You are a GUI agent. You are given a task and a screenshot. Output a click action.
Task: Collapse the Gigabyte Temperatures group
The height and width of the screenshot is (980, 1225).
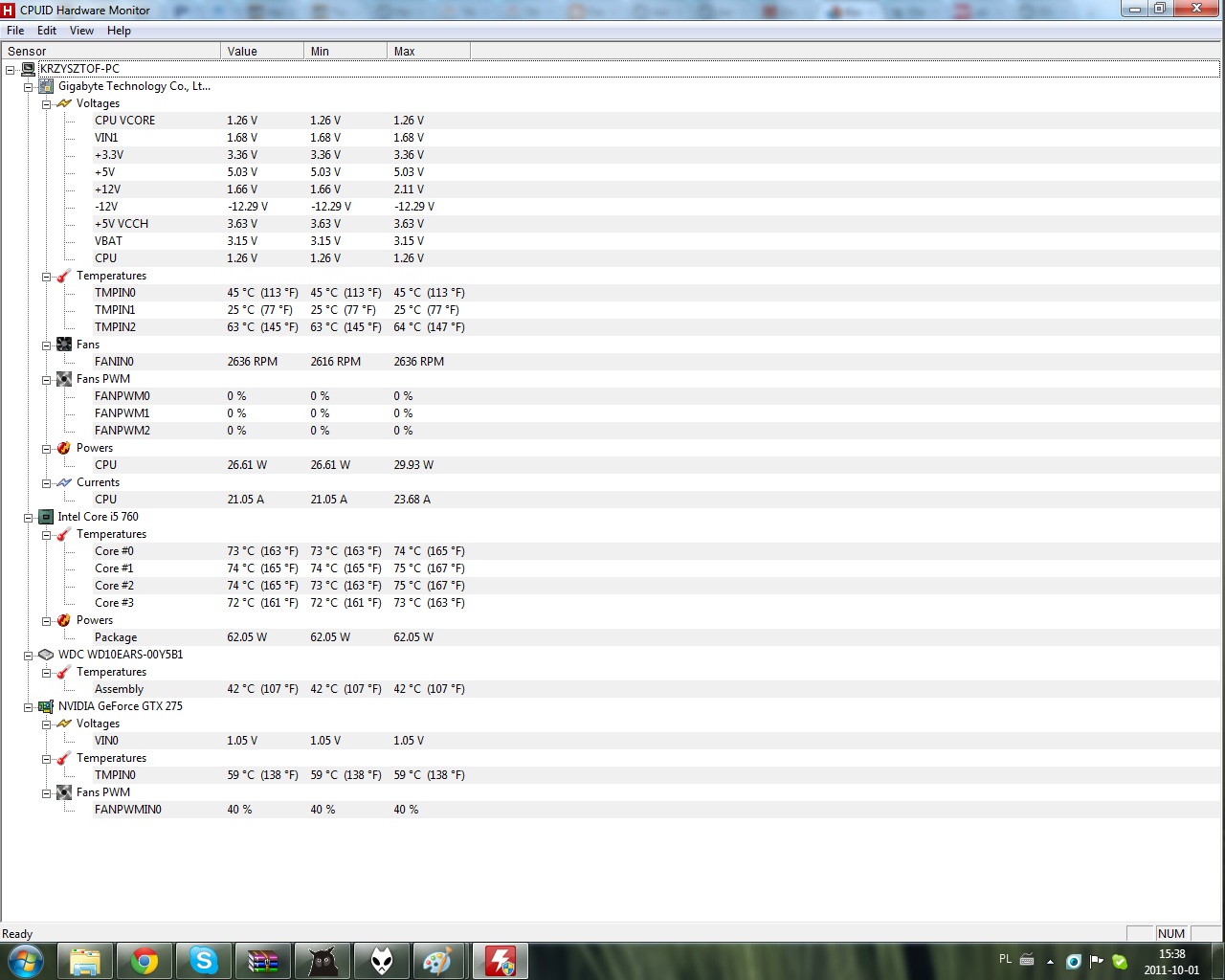pos(46,276)
